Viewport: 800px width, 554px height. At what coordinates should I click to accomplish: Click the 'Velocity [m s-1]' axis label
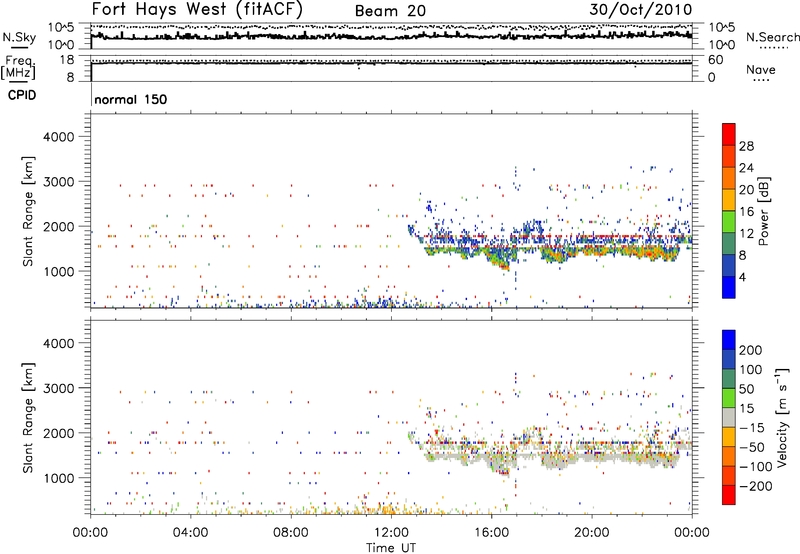click(x=782, y=417)
